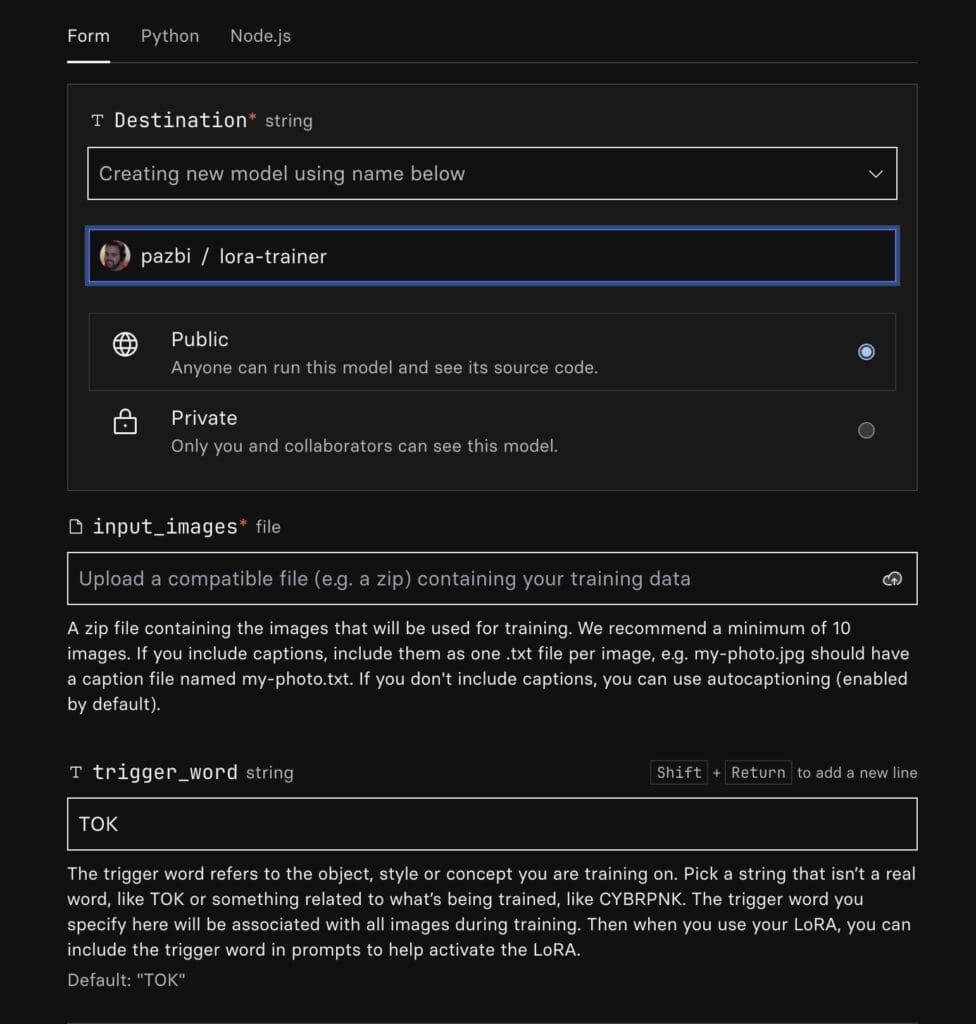
Task: Switch to the Form tab
Action: pos(88,36)
